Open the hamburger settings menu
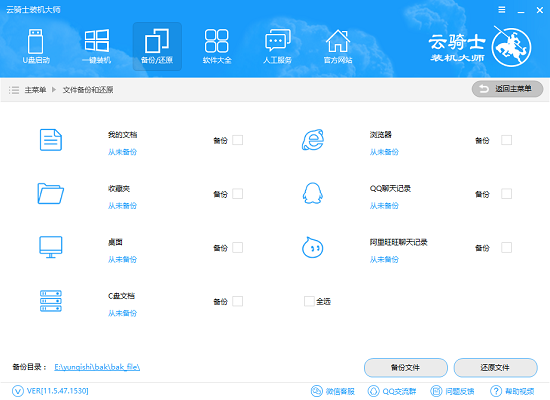550x400 pixels. [x=502, y=10]
